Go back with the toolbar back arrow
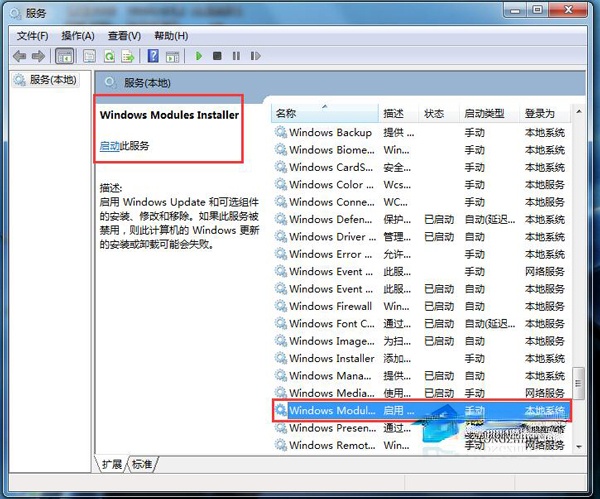The height and width of the screenshot is (499, 600). pyautogui.click(x=20, y=56)
